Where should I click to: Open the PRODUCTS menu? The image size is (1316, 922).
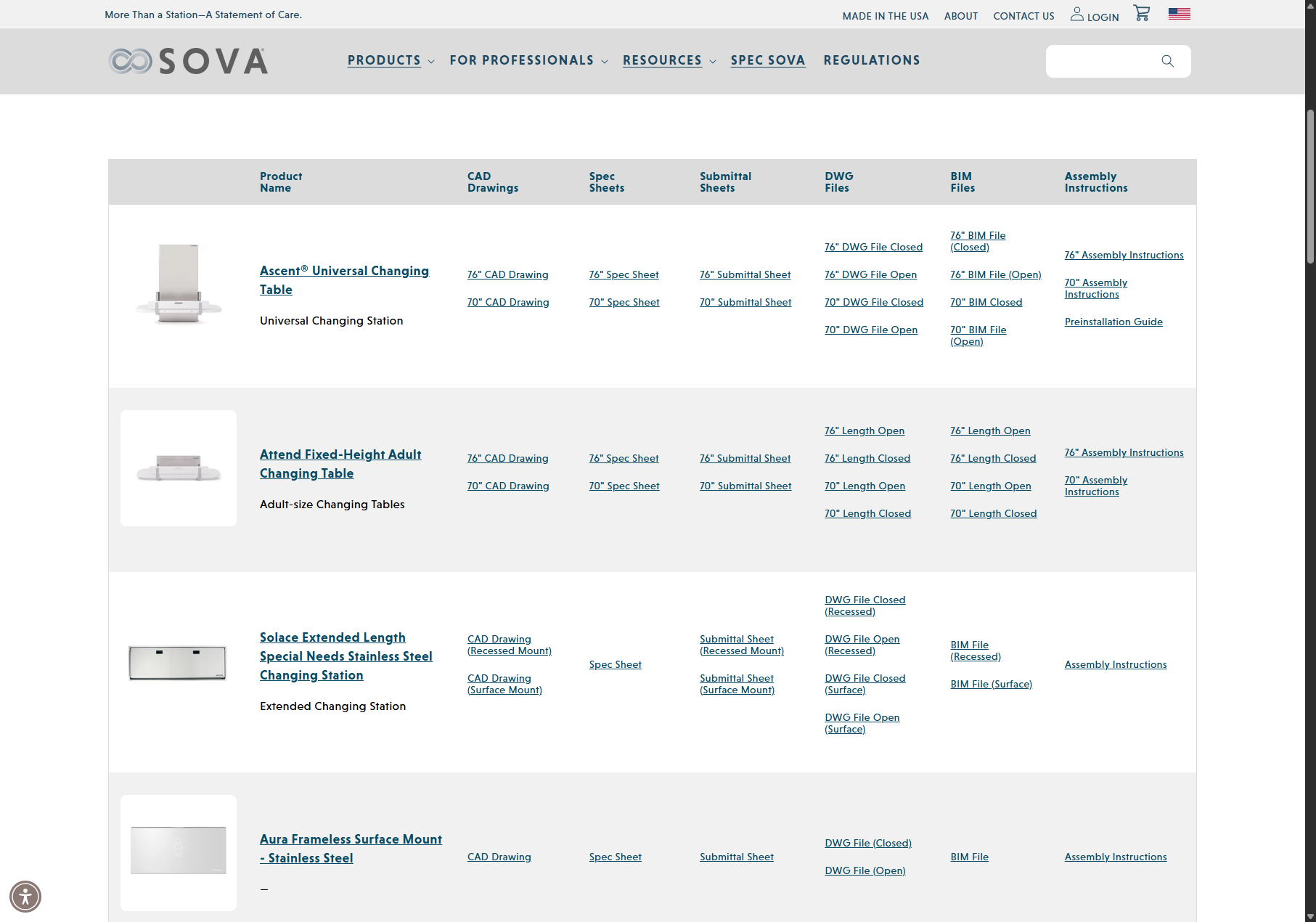point(384,60)
